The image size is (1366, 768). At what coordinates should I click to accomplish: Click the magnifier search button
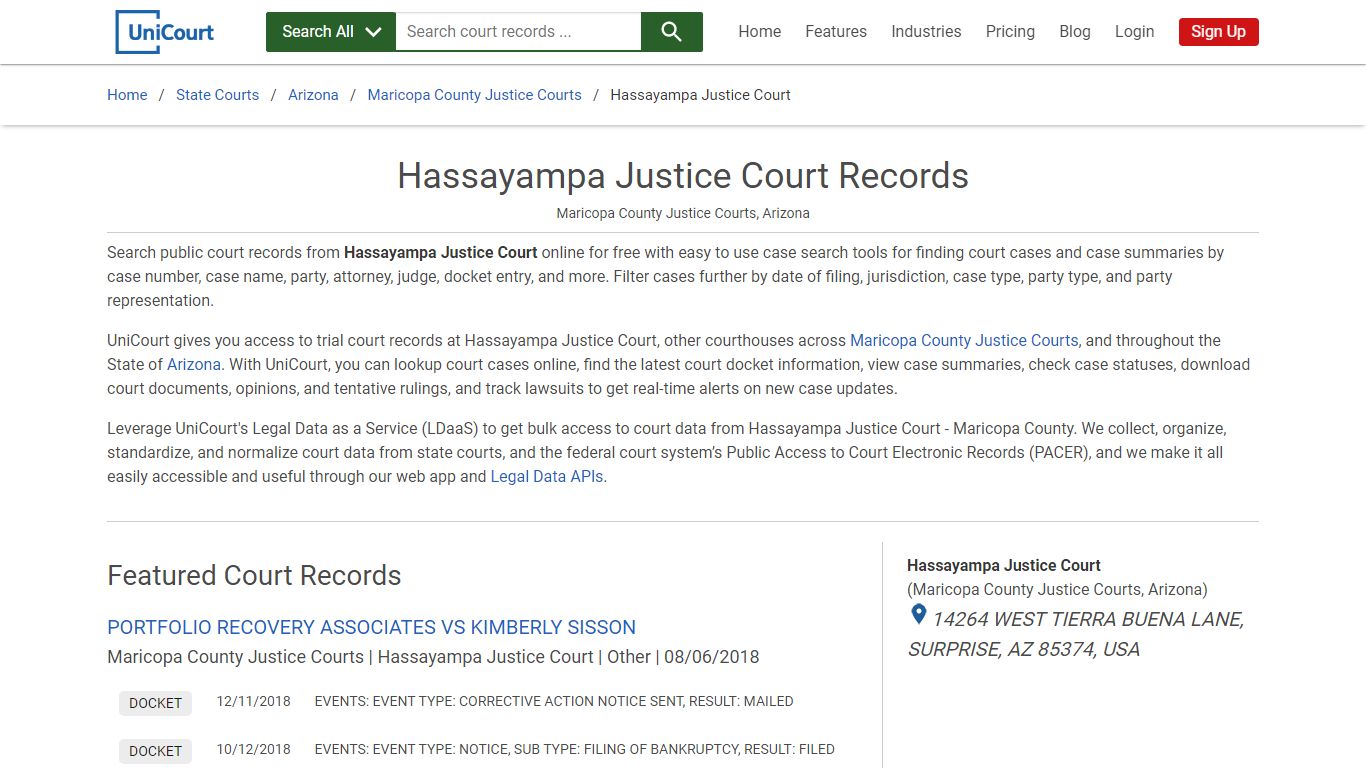pos(672,32)
